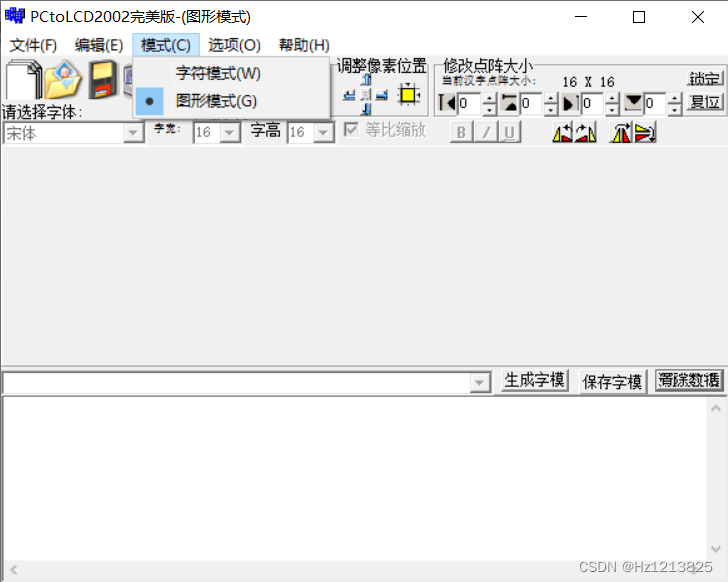This screenshot has height=582, width=728.
Task: Open the 选项(O) menu
Action: [234, 45]
